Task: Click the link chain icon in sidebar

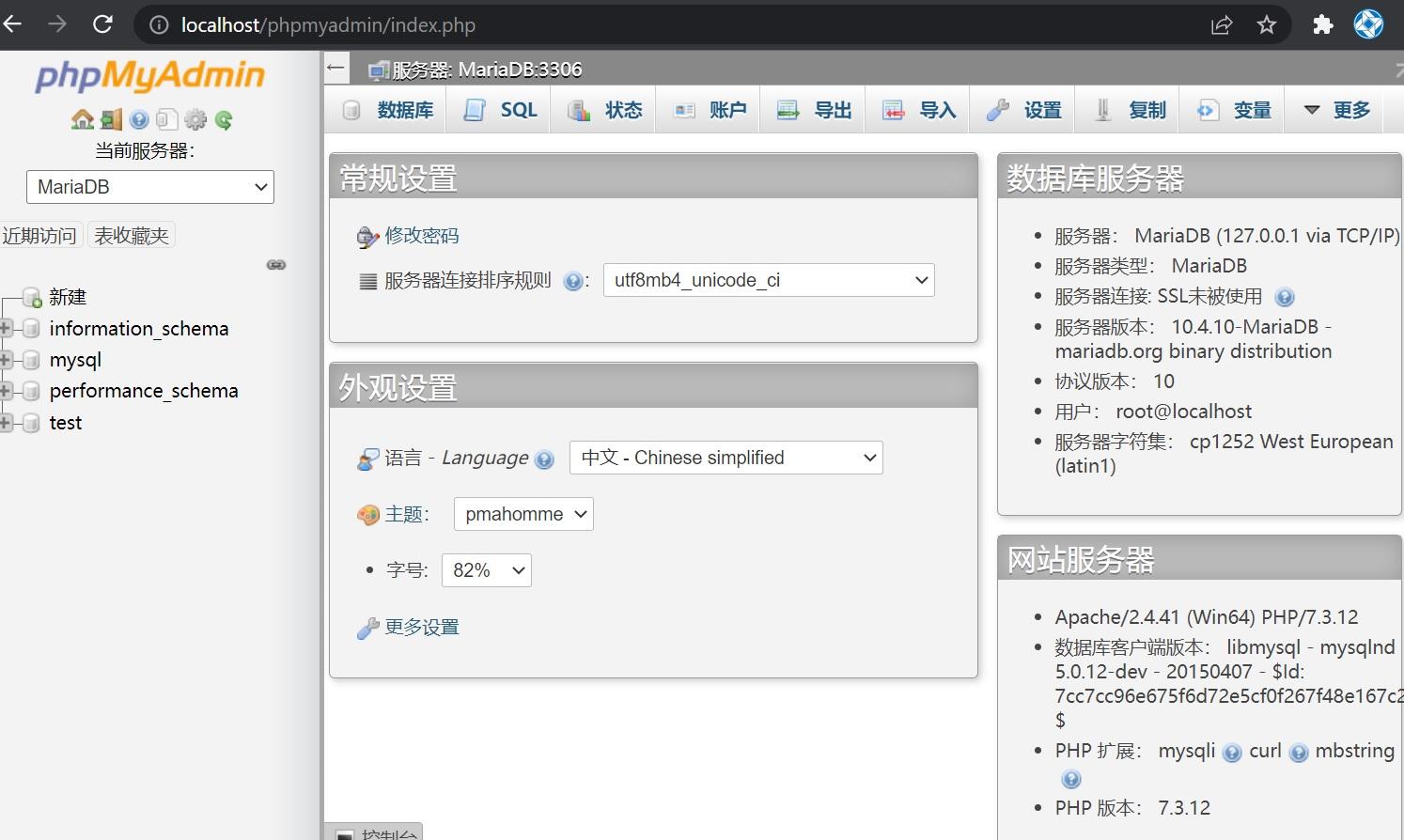Action: click(x=276, y=265)
